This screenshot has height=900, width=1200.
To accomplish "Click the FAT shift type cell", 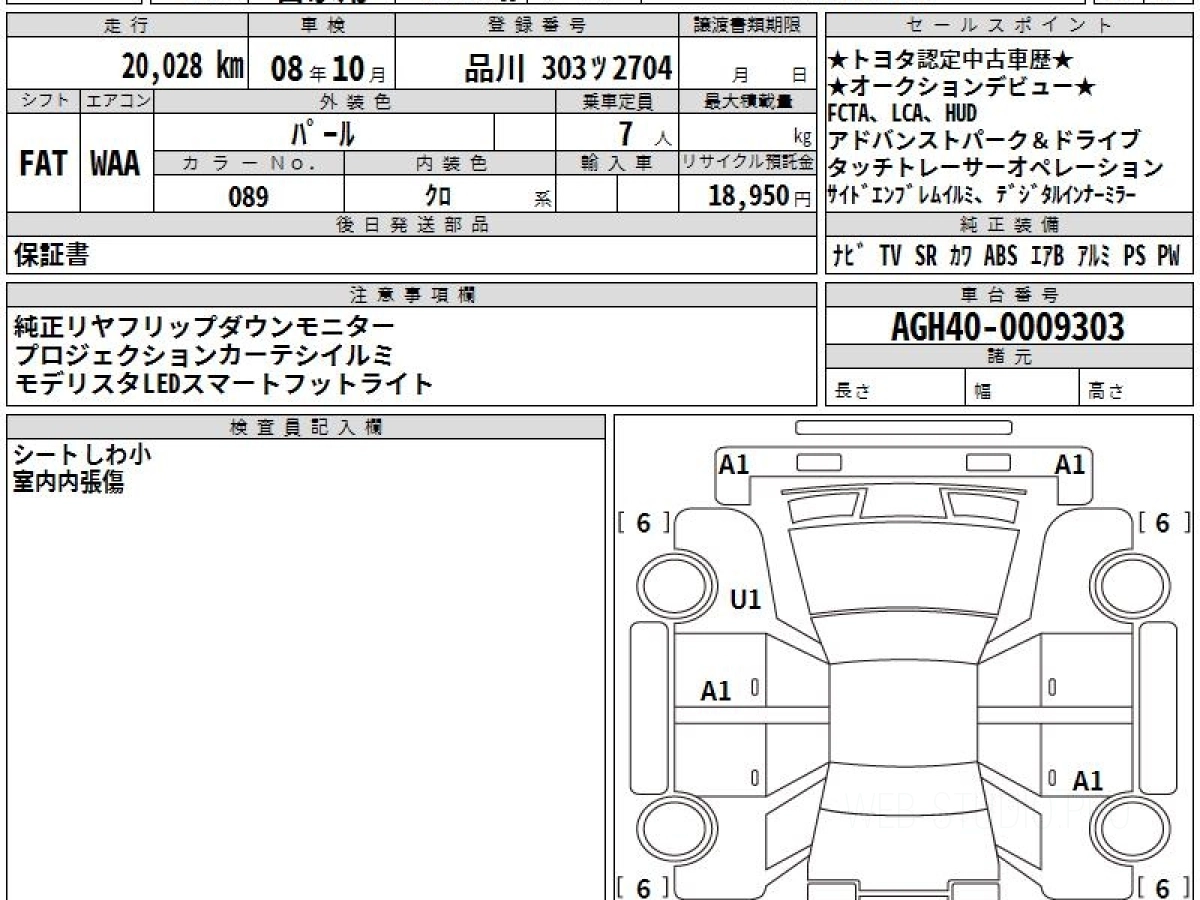I will click(x=43, y=164).
